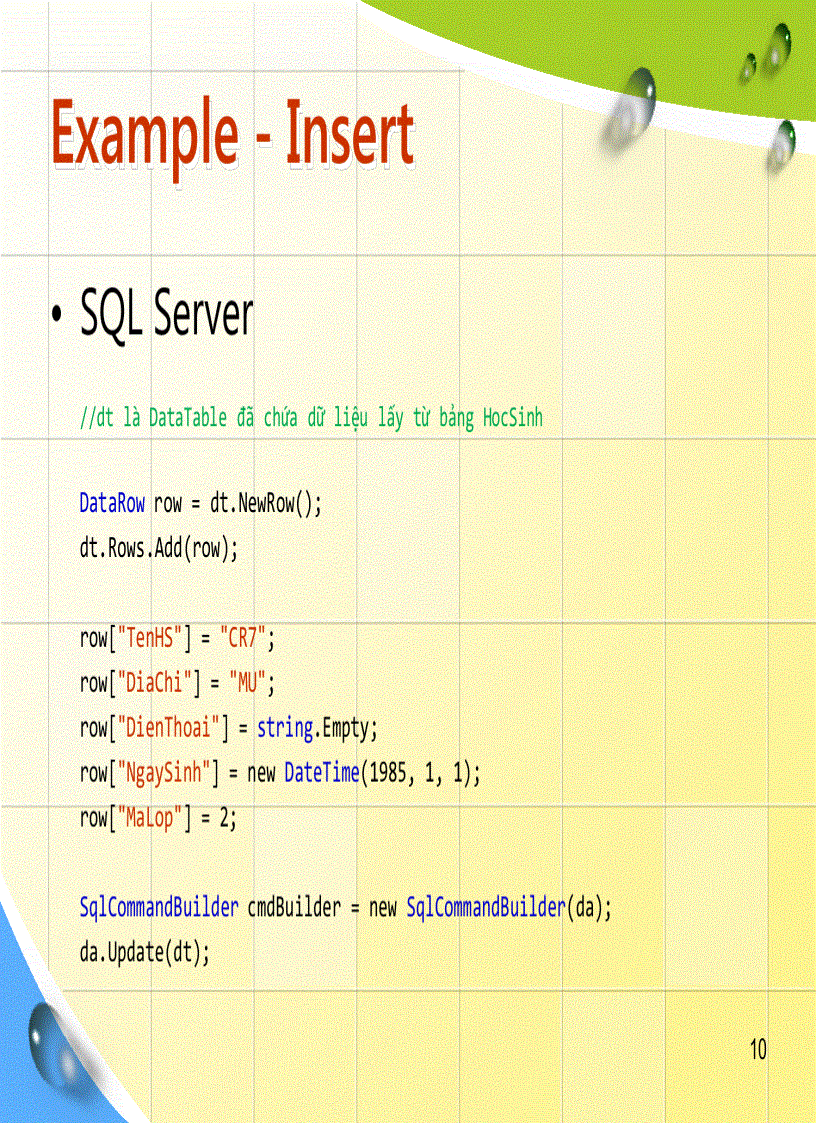
Task: Click the string.Empty expression
Action: pos(317,728)
